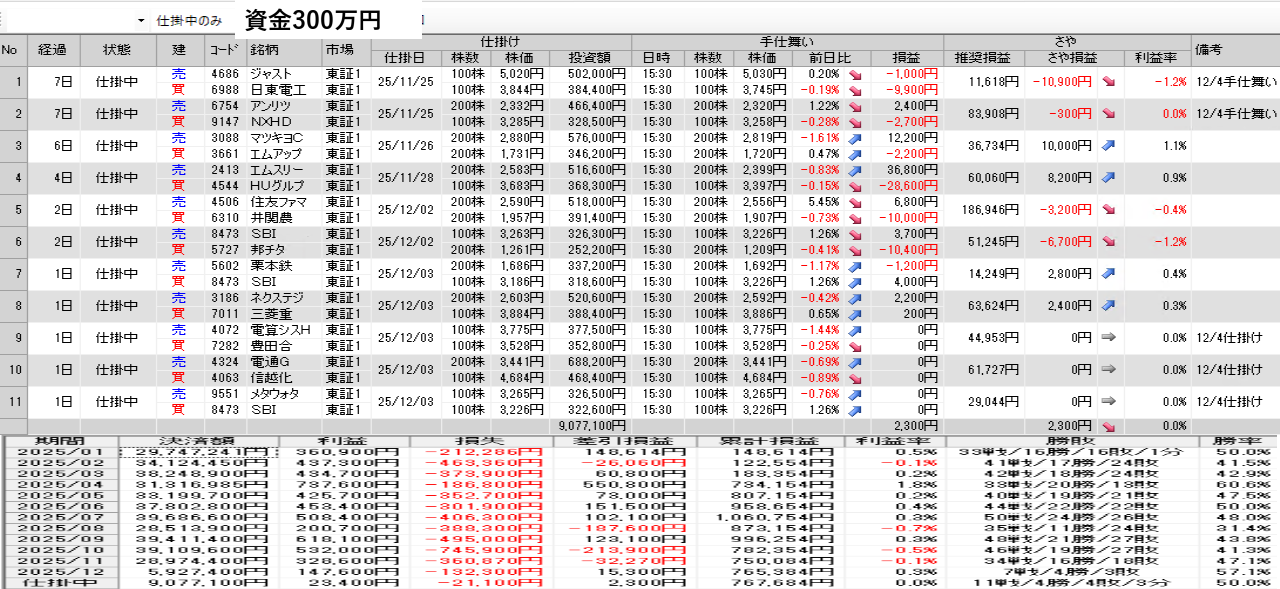
Task: Click the gray sideways arrow in row 11 さや column
Action: point(1109,401)
